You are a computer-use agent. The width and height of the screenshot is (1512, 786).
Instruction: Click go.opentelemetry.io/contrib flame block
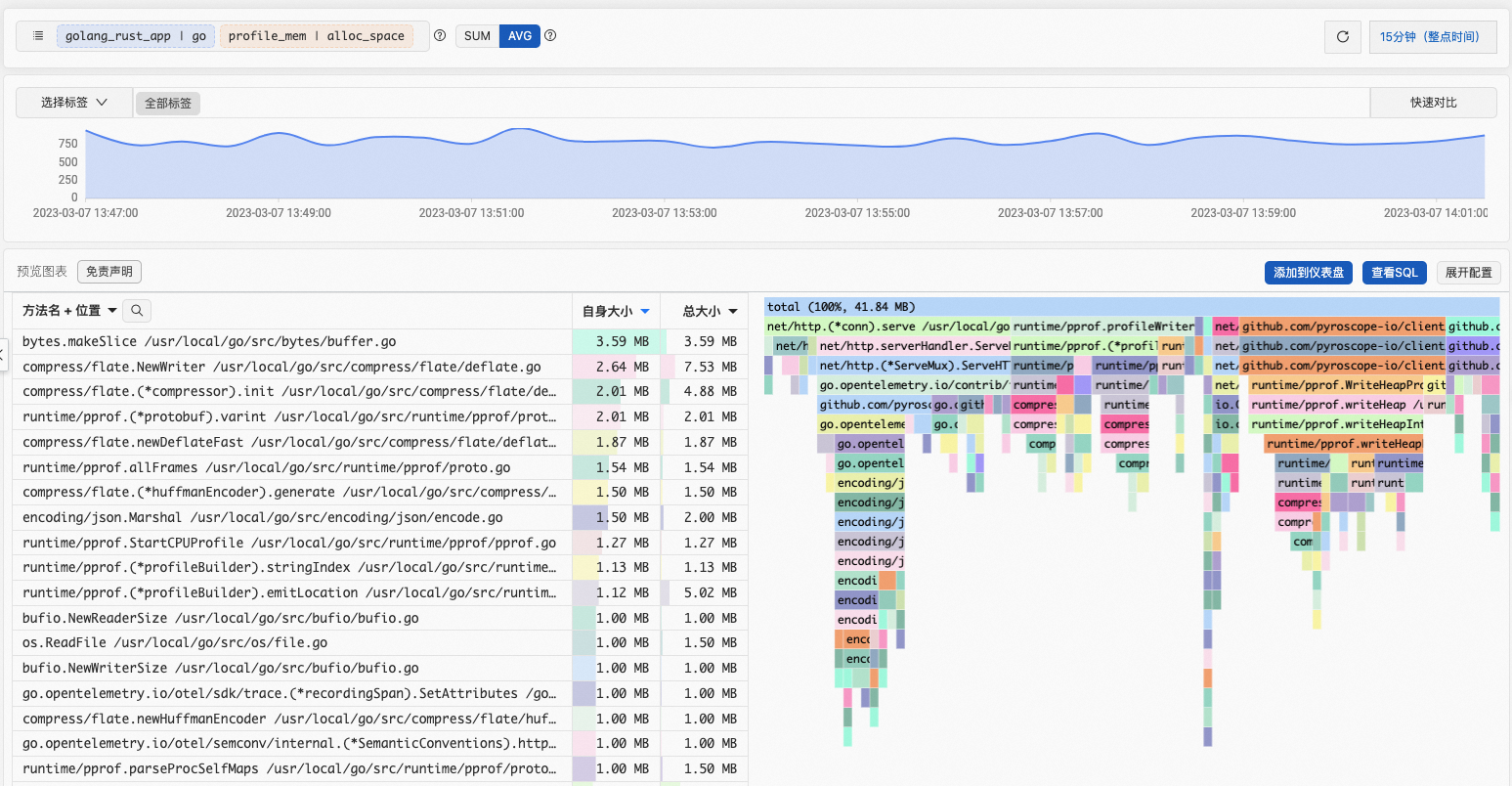click(914, 385)
